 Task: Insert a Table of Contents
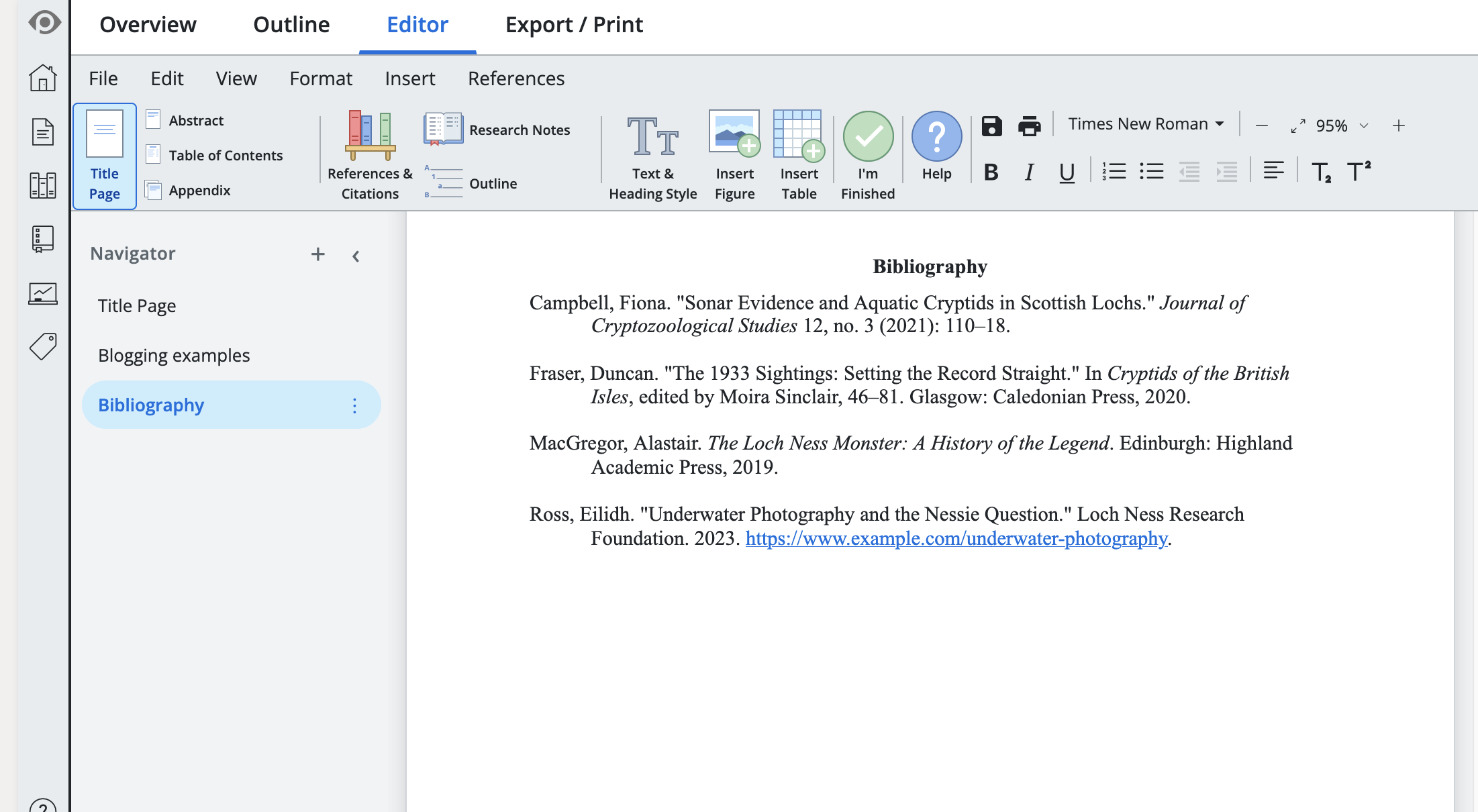click(x=214, y=155)
